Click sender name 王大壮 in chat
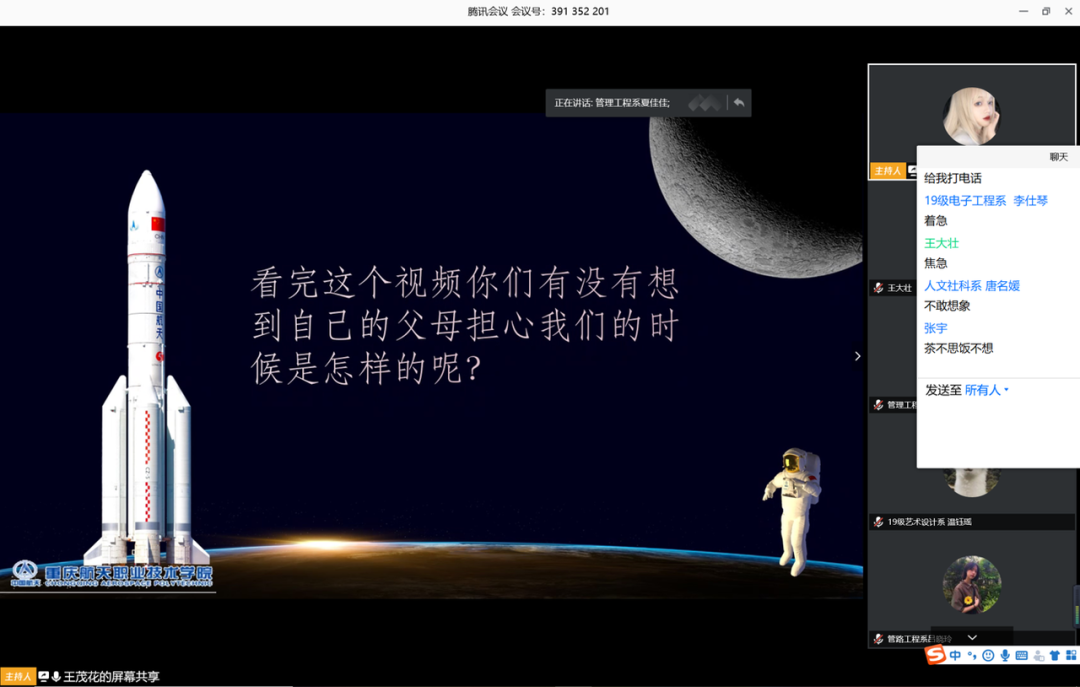Screen dimensions: 1080x687 click(x=941, y=243)
